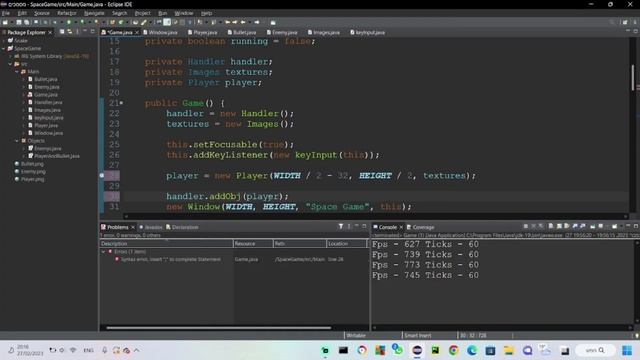Open the Windows Start button on taskbar
Viewport: 640px width, 360px height.
click(x=627, y=350)
